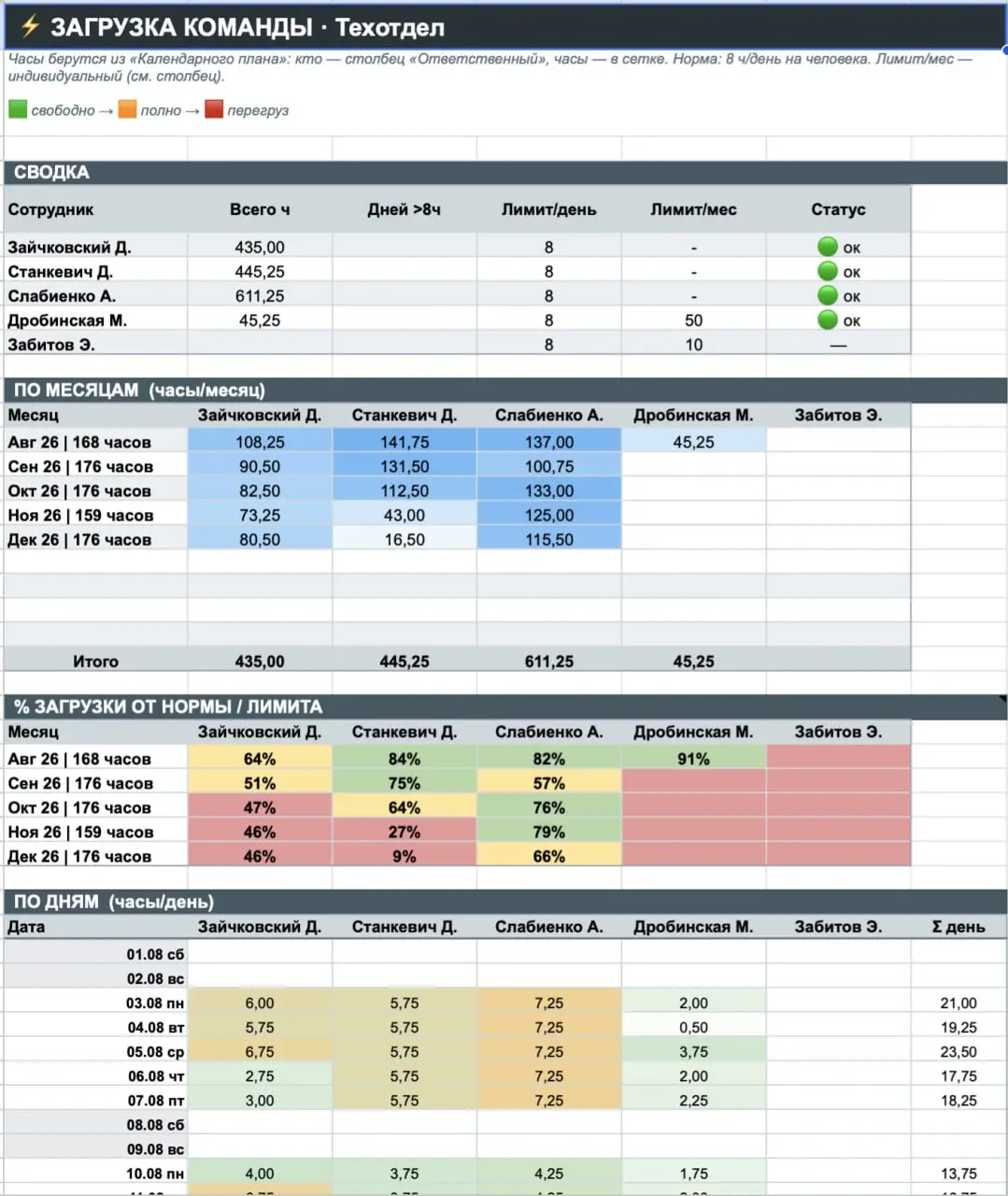Click the 'Лимит/день' column header
Image resolution: width=1008 pixels, height=1196 pixels.
pos(549,209)
